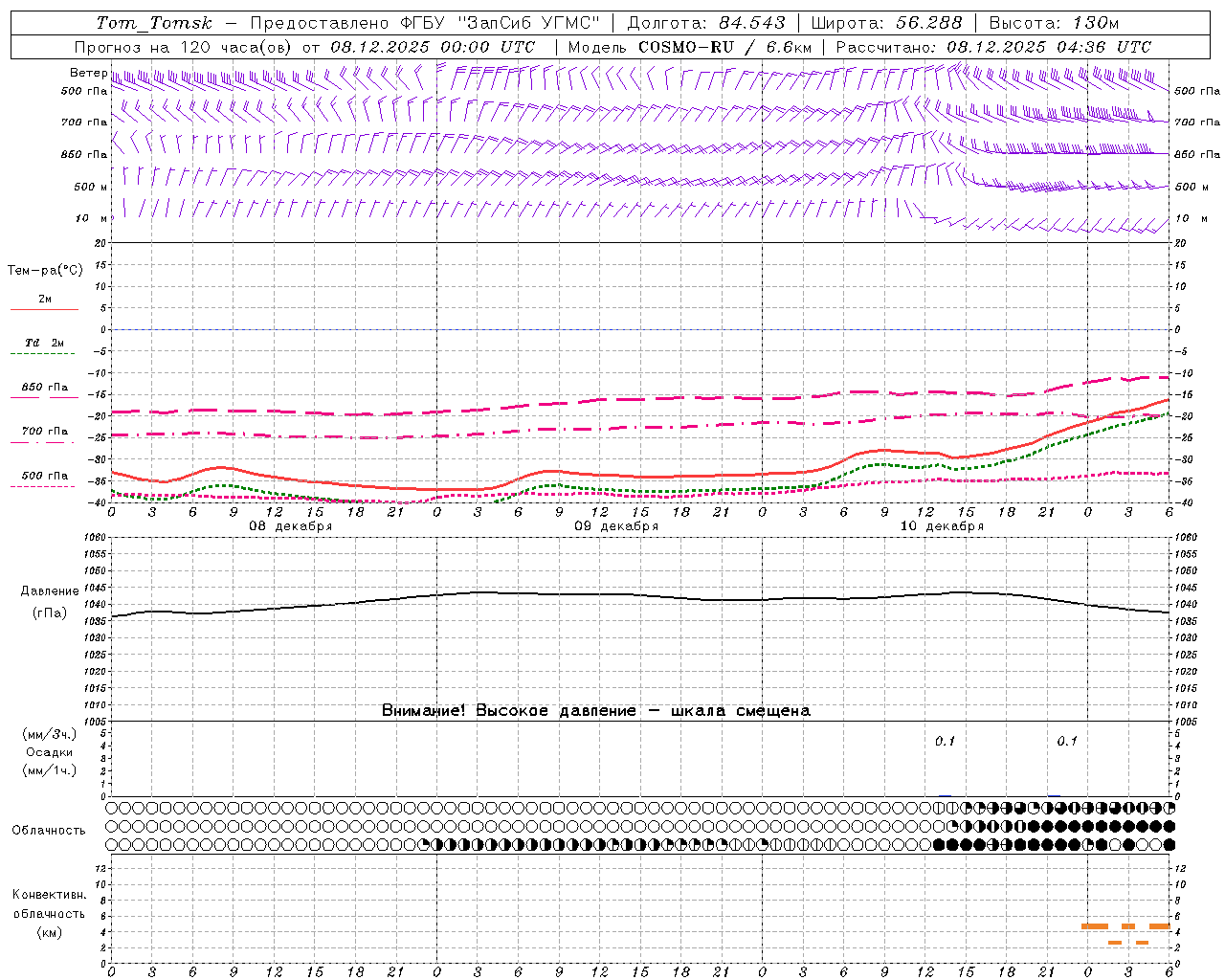Click the 700 гПа wind level label on the right
The width and height of the screenshot is (1225, 980).
tap(1197, 122)
